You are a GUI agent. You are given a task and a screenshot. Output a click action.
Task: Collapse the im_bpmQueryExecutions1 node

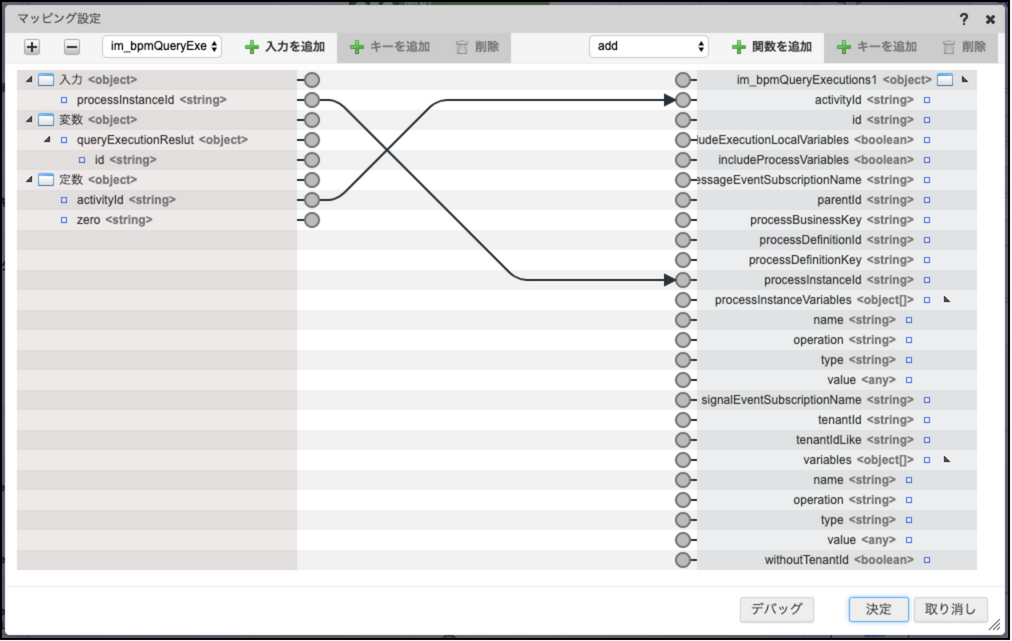(965, 79)
